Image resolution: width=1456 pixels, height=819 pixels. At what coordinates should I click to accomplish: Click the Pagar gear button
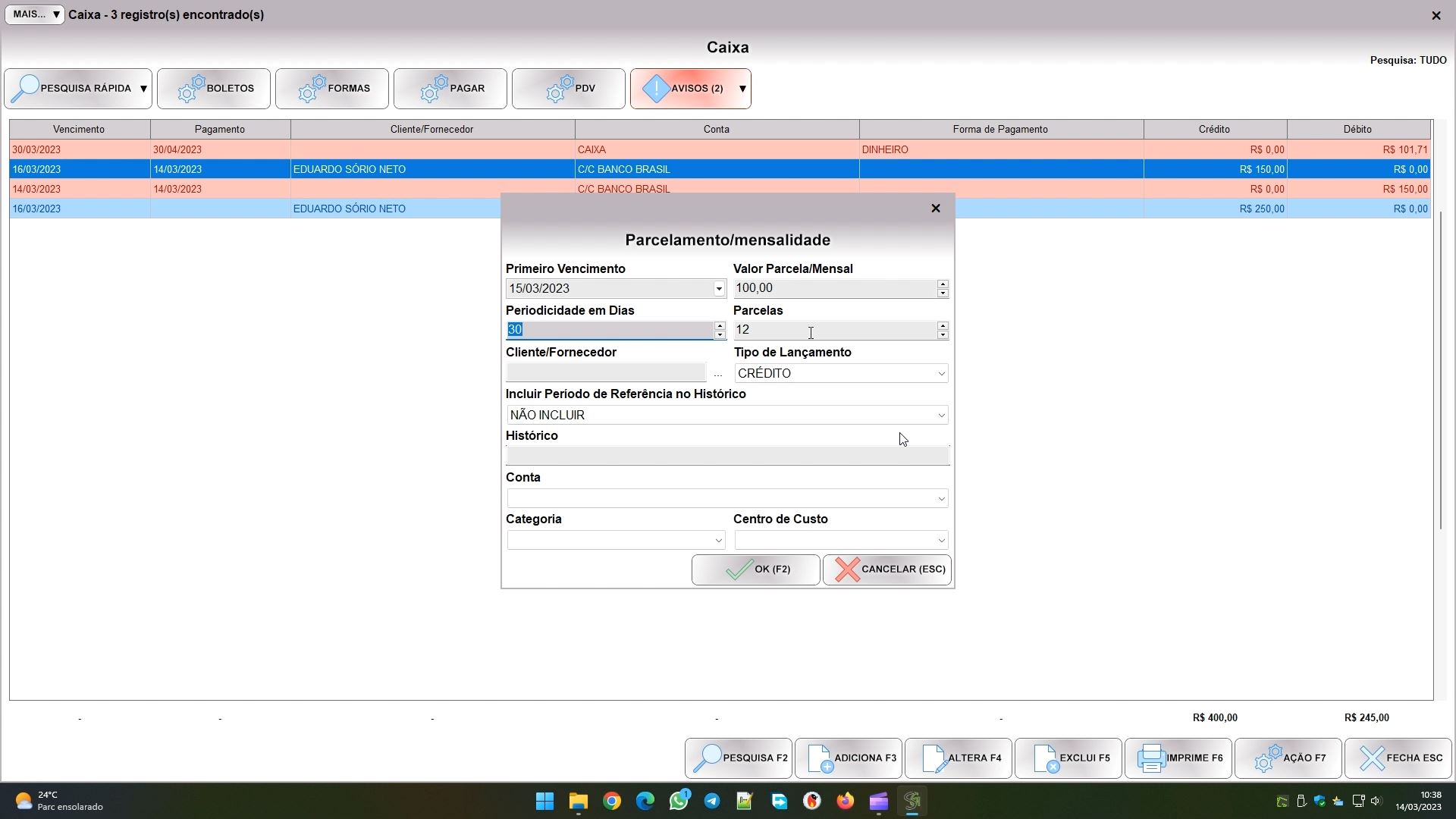pos(450,89)
